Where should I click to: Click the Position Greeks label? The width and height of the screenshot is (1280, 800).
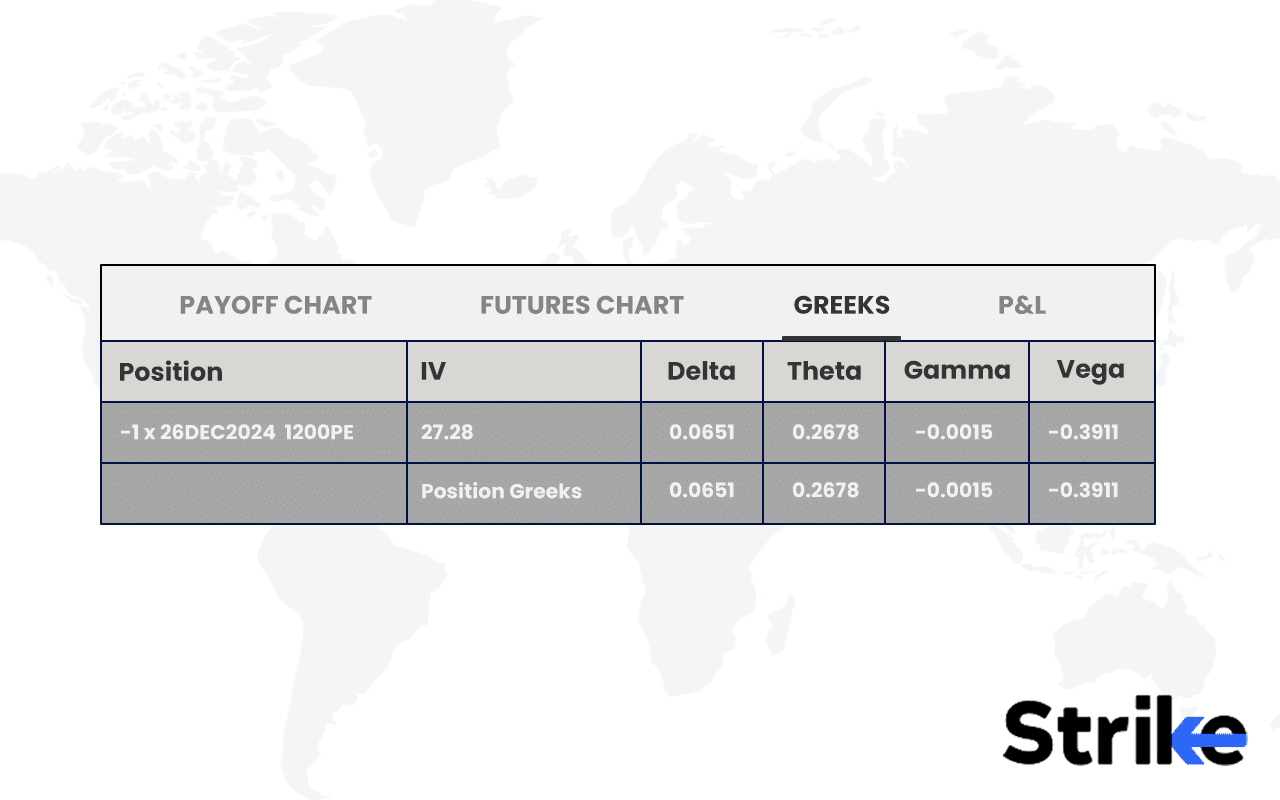(x=501, y=491)
